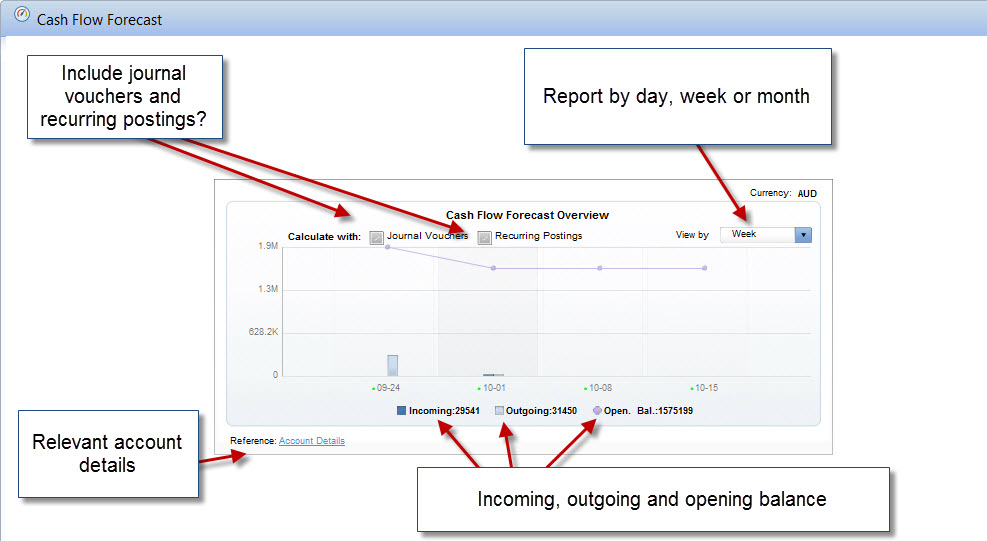Open the View by dropdown arrow
This screenshot has width=987, height=541.
[x=803, y=235]
